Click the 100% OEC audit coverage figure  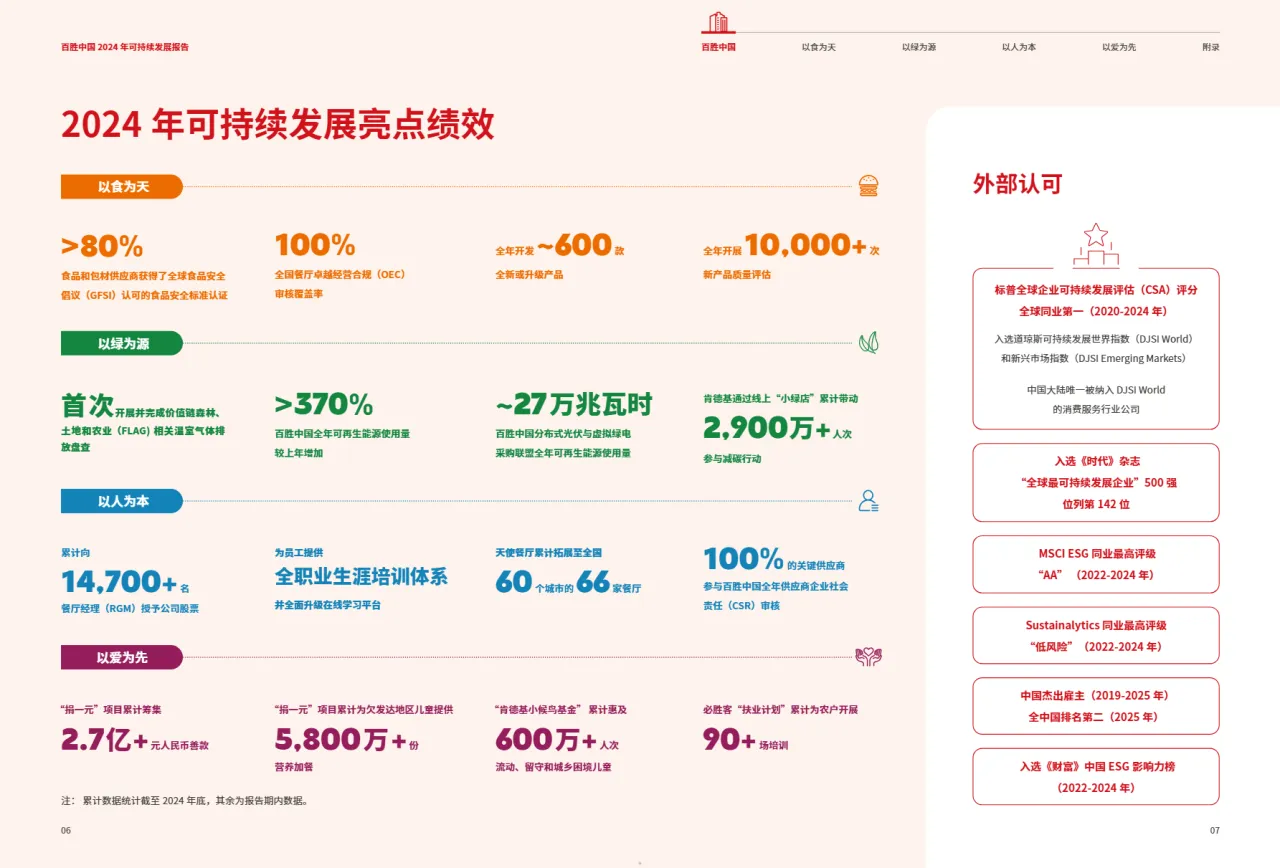point(315,245)
